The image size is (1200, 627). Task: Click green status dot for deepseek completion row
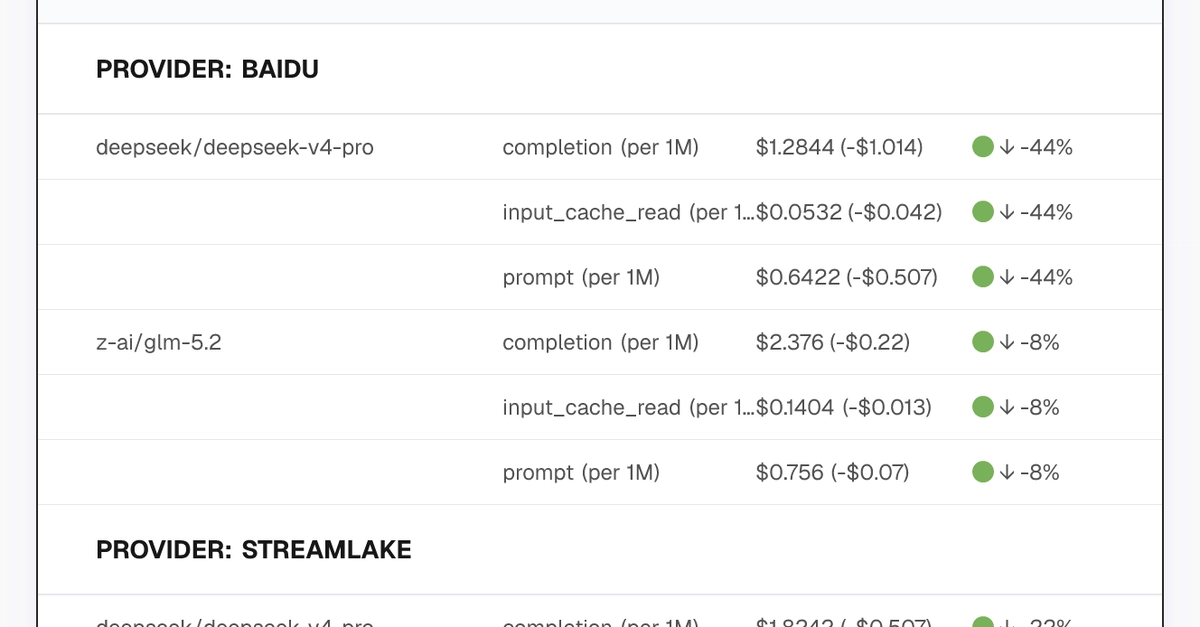pyautogui.click(x=982, y=147)
